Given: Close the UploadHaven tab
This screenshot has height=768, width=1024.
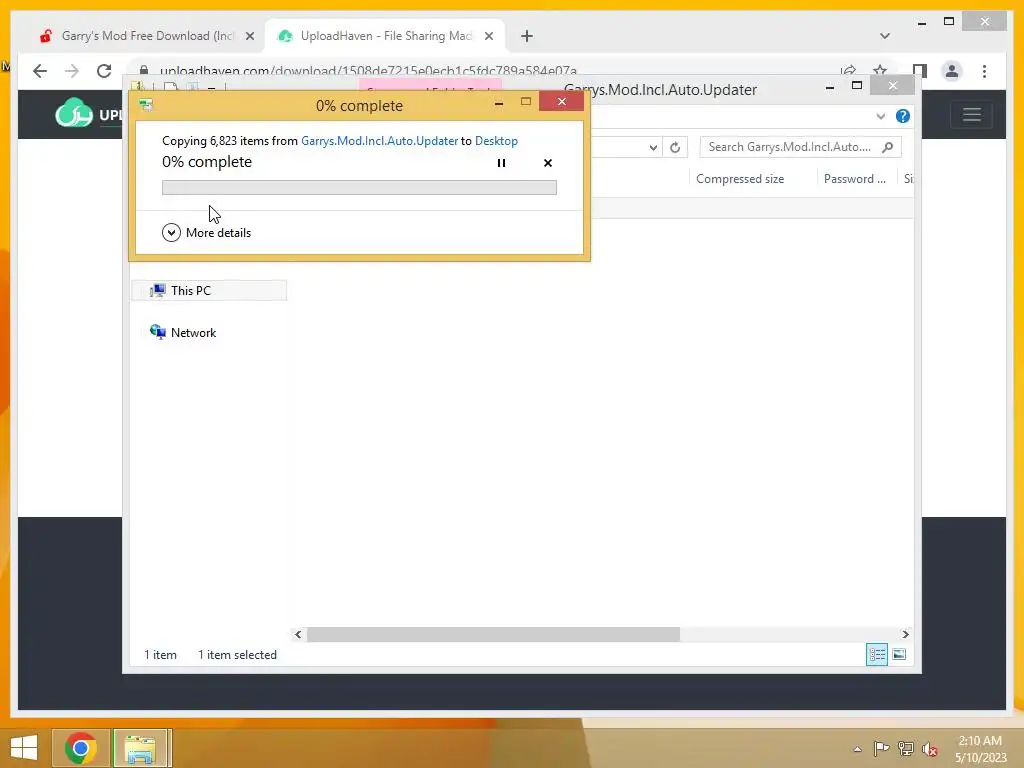Looking at the screenshot, I should [x=488, y=36].
